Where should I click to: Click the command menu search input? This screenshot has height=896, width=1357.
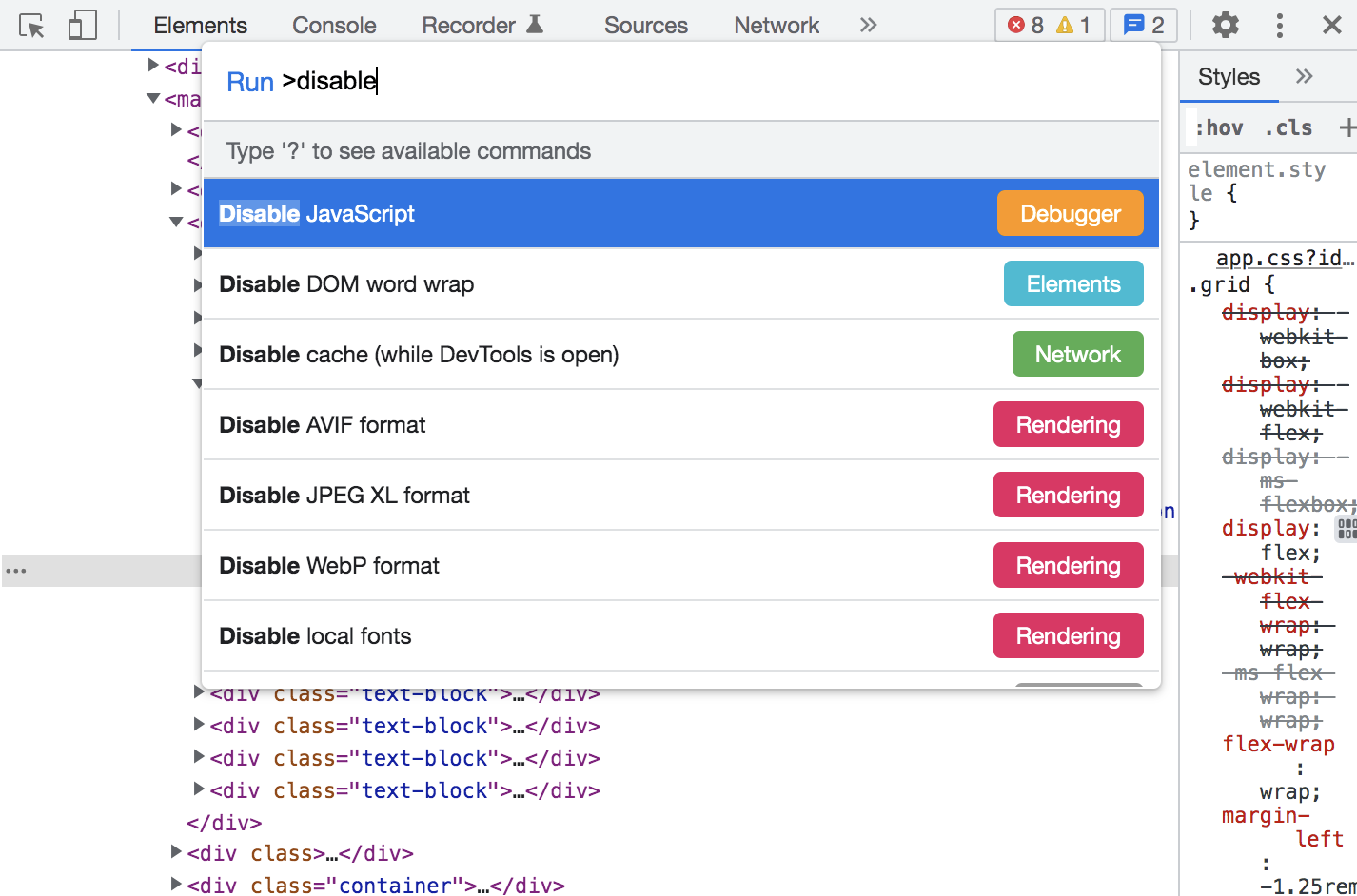click(x=666, y=82)
